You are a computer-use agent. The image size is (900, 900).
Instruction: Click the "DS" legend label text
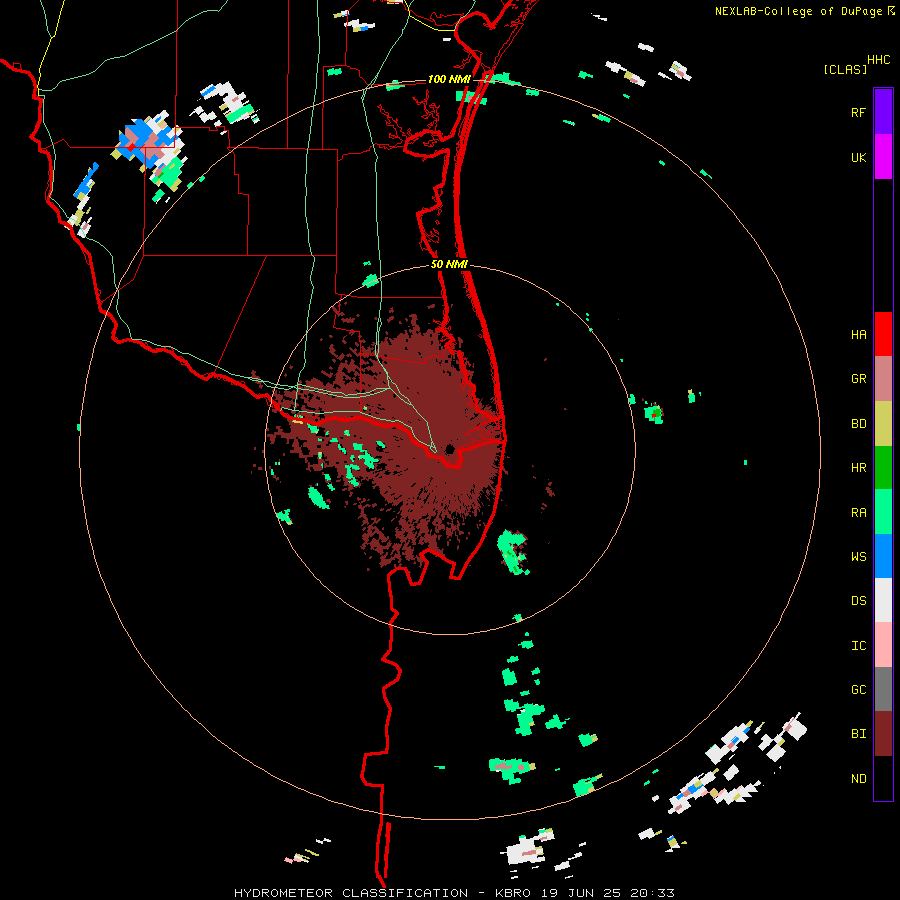tap(858, 601)
